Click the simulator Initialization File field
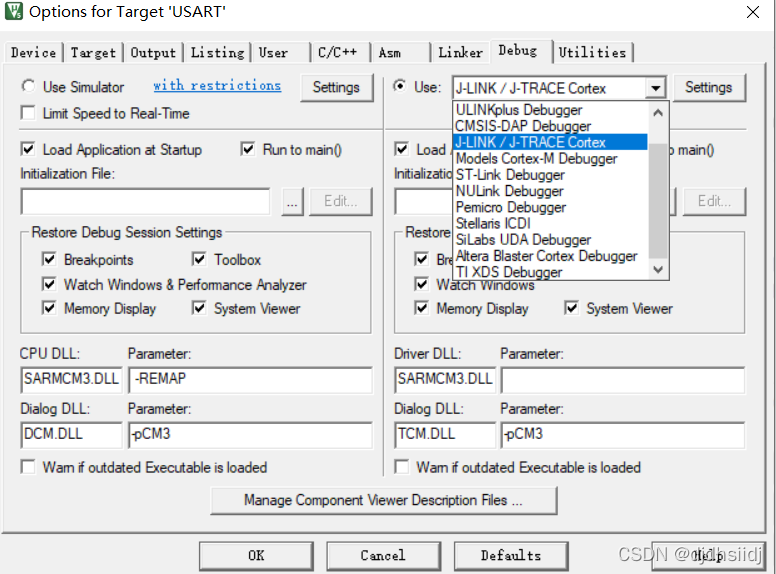The width and height of the screenshot is (776, 574). [146, 201]
